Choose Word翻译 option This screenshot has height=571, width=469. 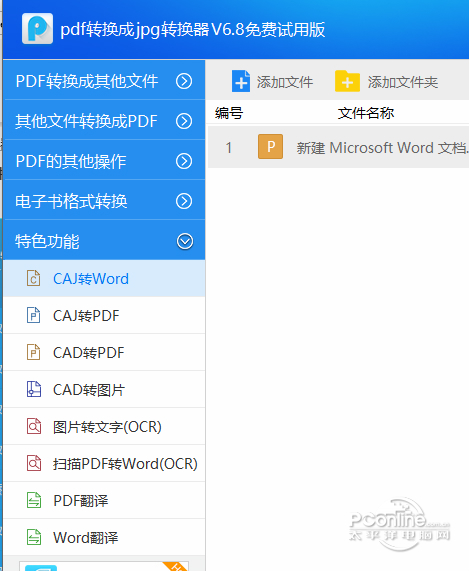coord(104,537)
